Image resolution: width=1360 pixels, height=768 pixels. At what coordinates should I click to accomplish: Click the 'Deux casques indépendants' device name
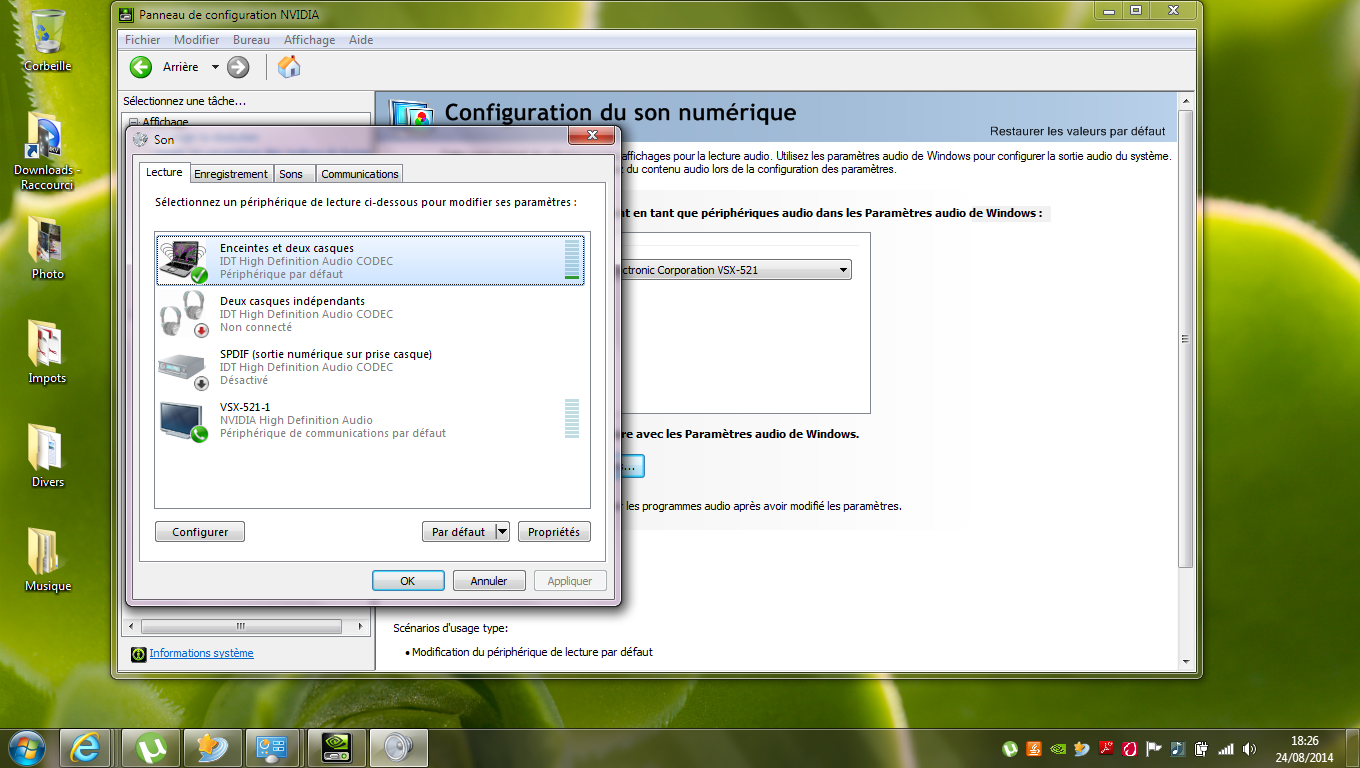tap(292, 301)
